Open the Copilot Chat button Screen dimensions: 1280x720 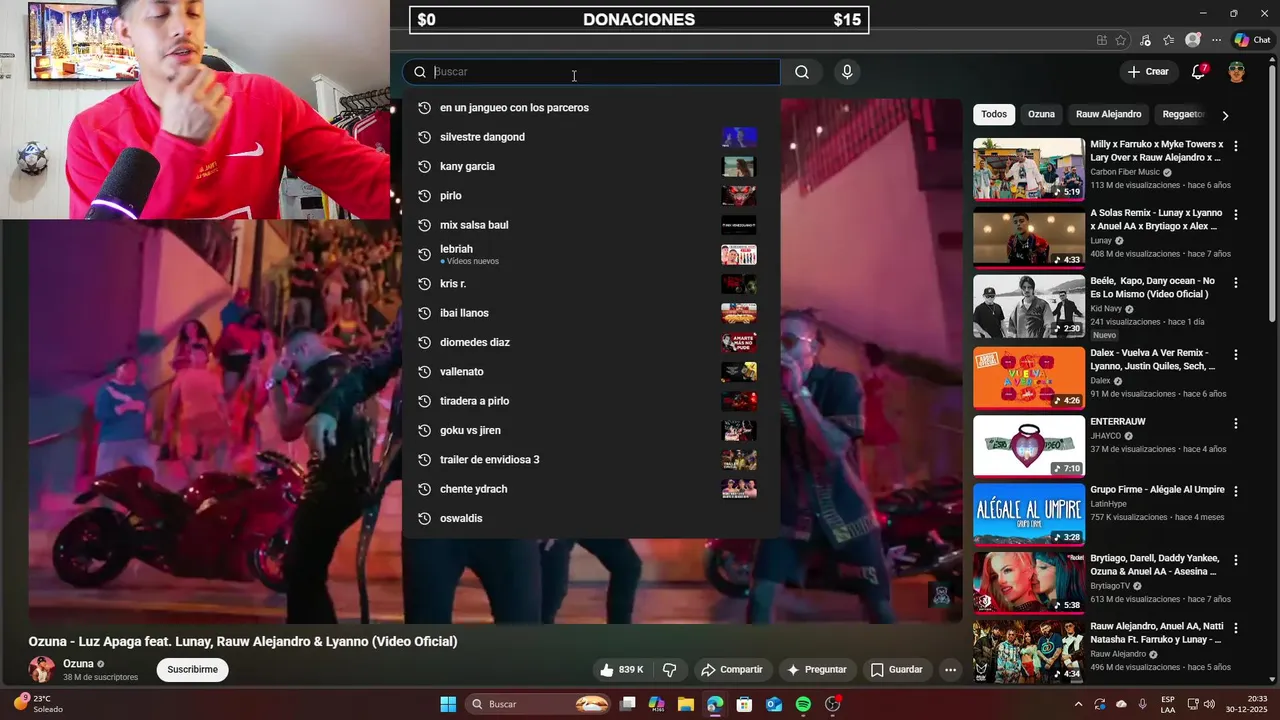(x=1252, y=40)
